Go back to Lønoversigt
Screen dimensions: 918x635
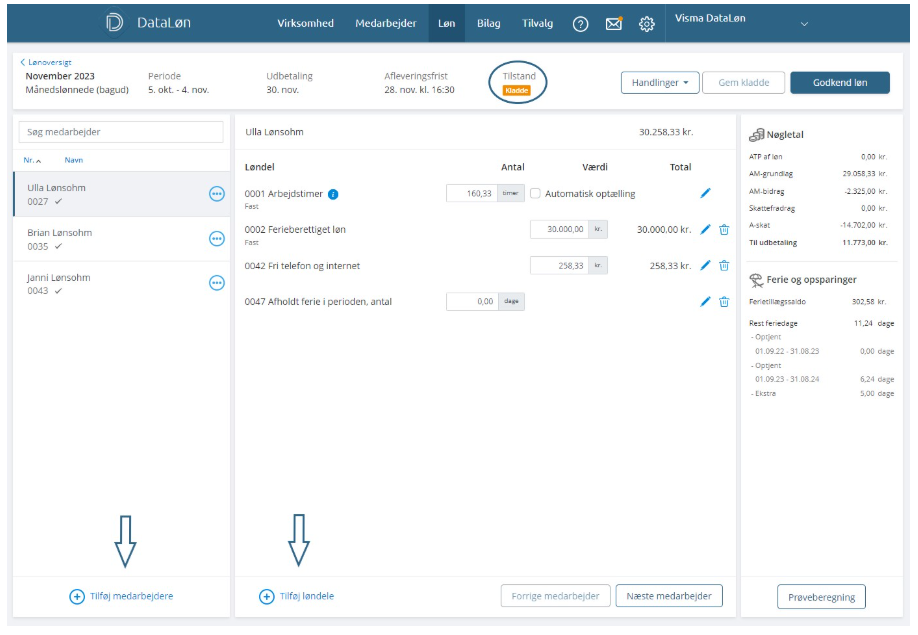[x=46, y=62]
